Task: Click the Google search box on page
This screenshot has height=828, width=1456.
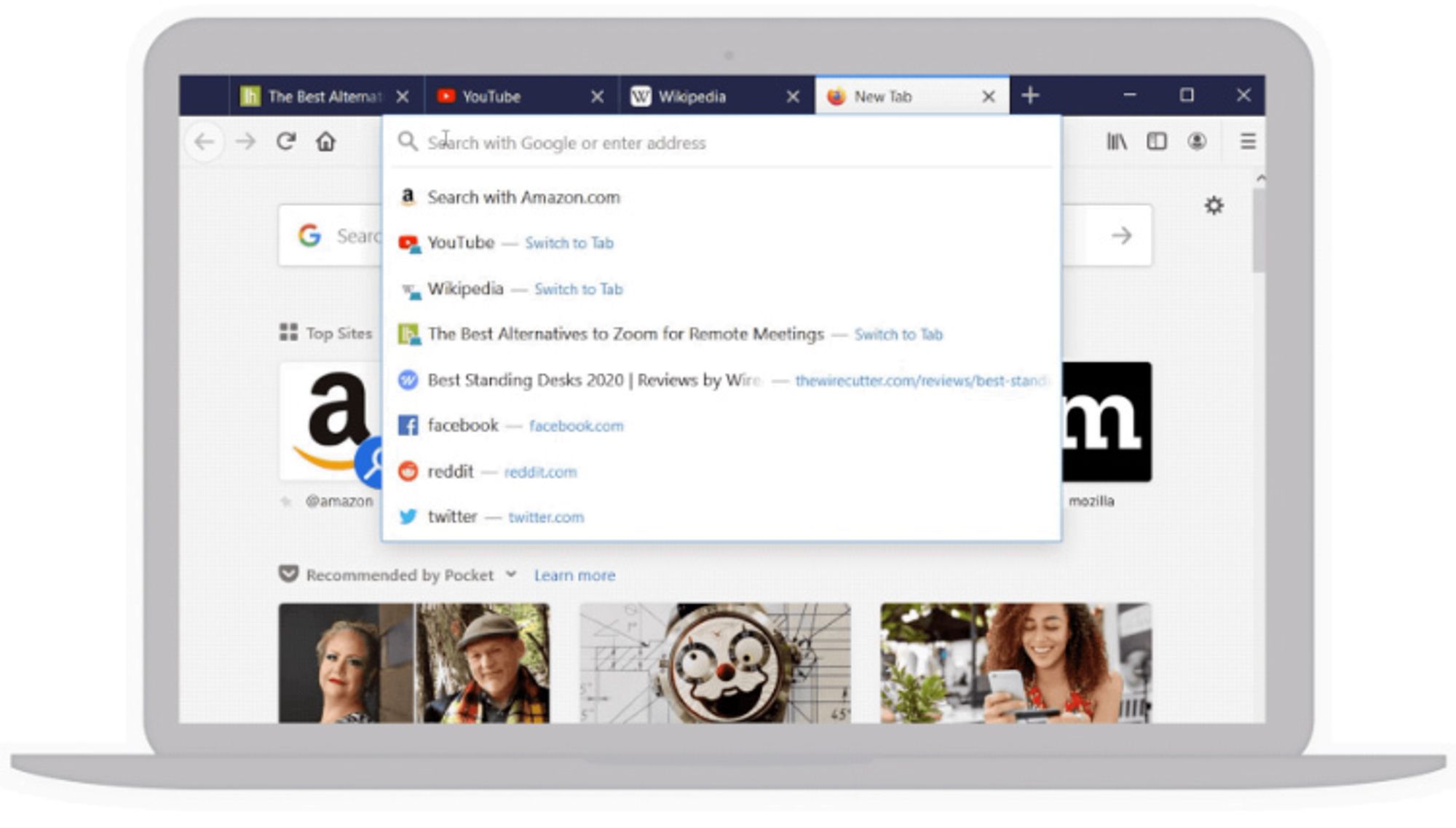Action: click(x=330, y=235)
